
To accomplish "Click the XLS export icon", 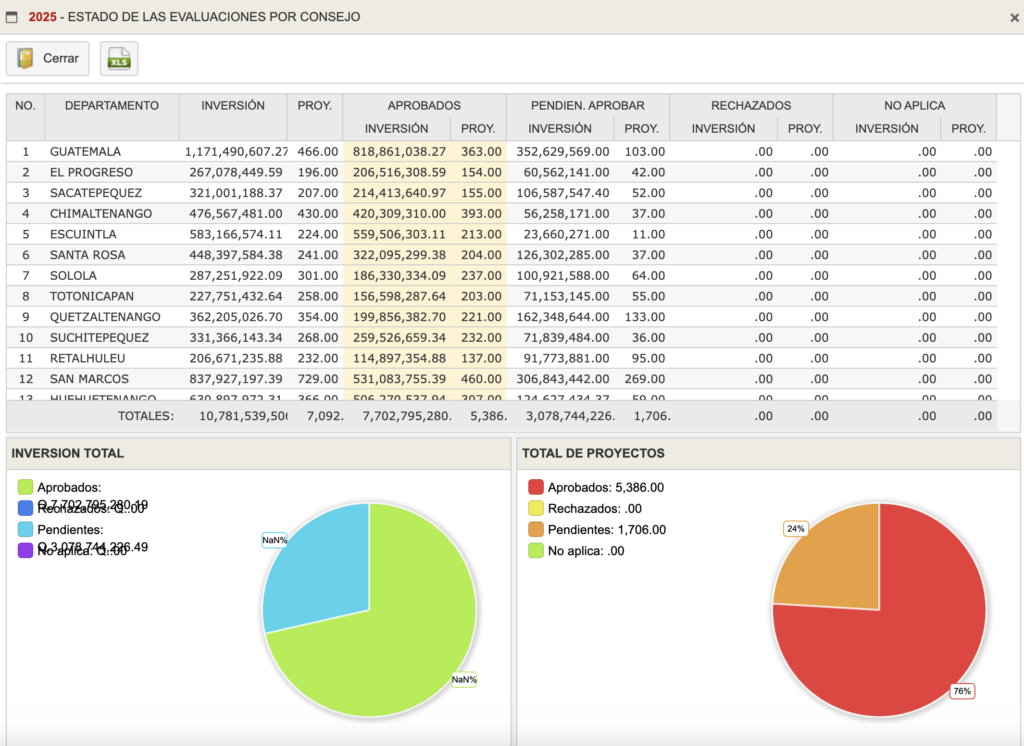I will 119,59.
